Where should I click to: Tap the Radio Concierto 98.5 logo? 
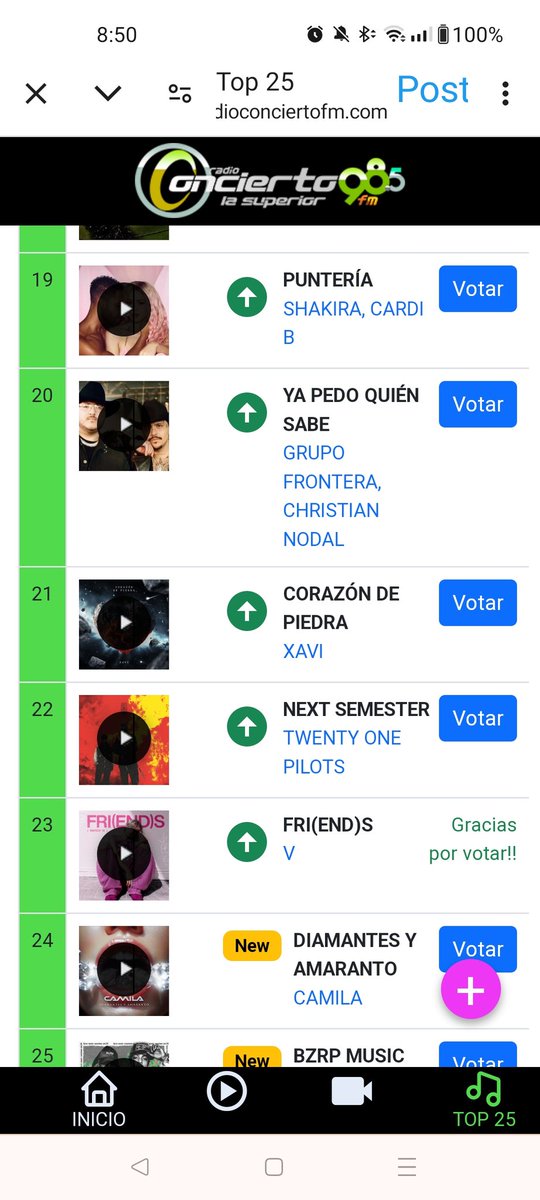point(270,180)
